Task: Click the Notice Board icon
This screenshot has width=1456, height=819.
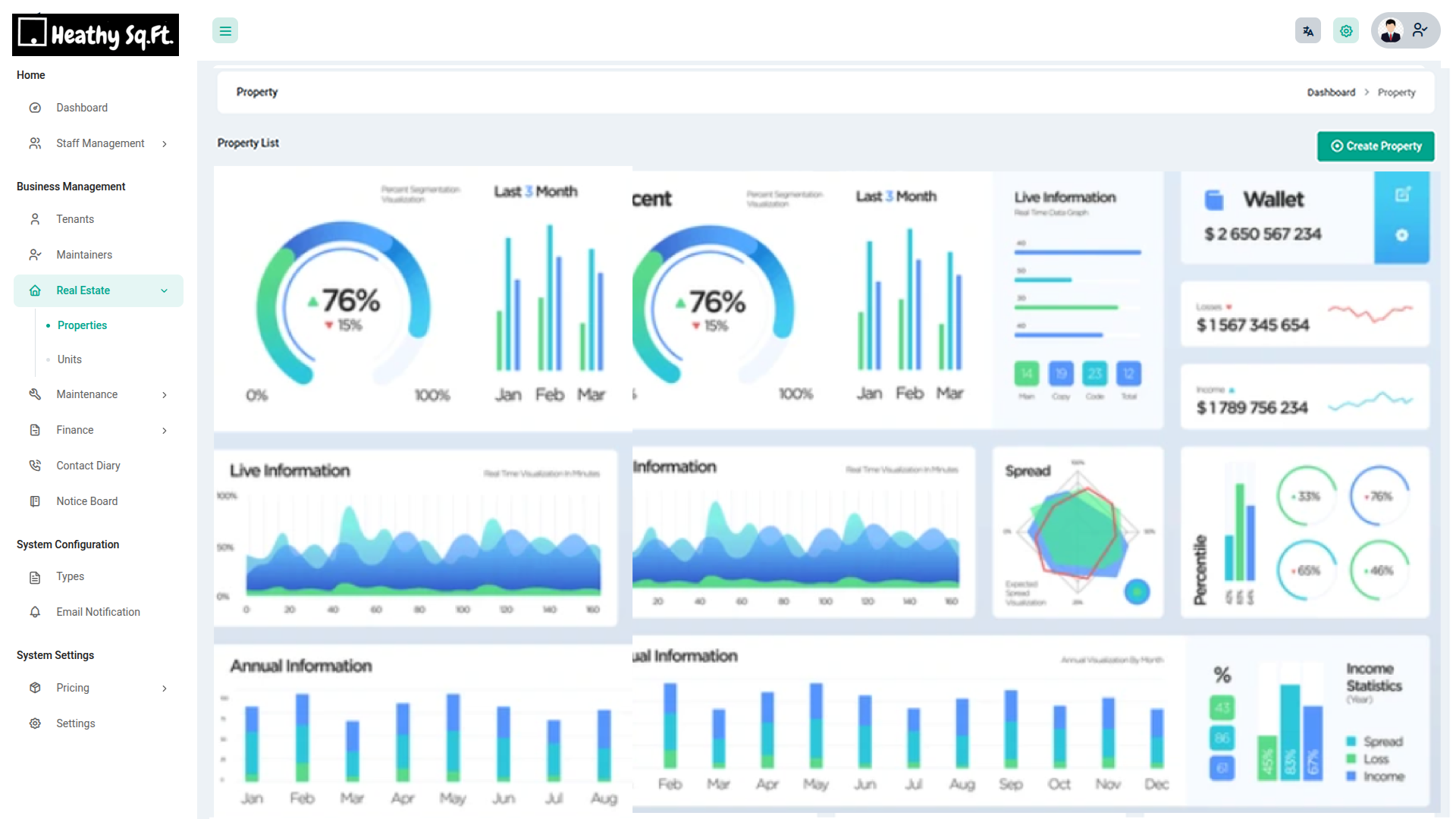Action: click(35, 501)
